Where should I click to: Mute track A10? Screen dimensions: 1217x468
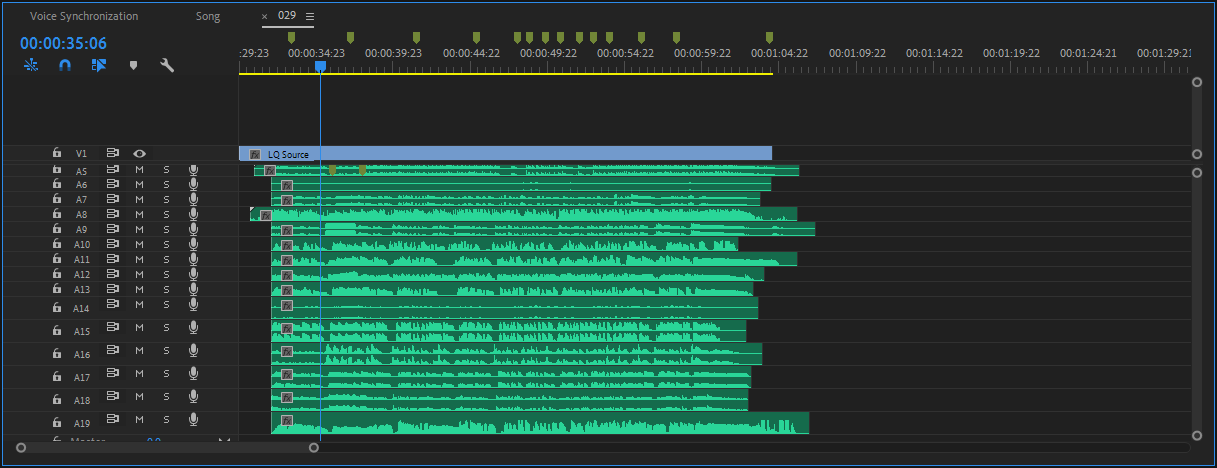click(140, 244)
